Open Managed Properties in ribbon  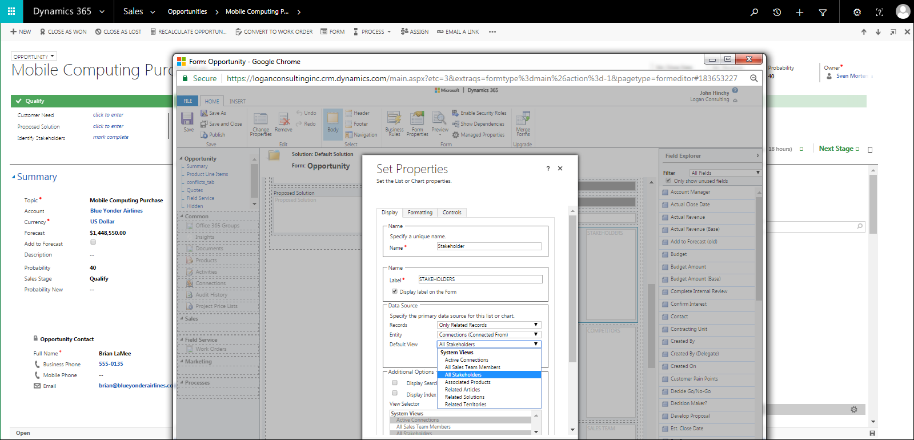click(x=478, y=135)
